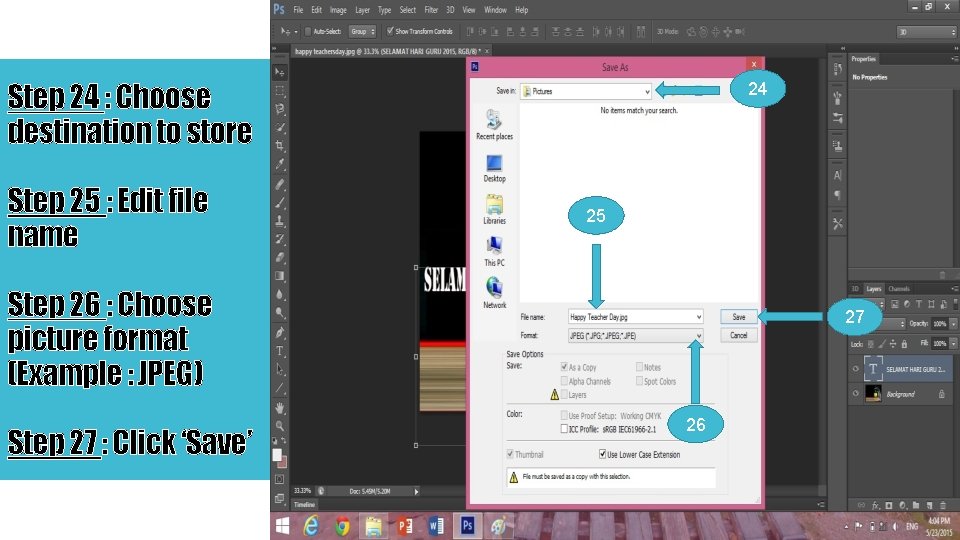The height and width of the screenshot is (540, 960).
Task: Expand the File name dropdown arrow
Action: 698,317
